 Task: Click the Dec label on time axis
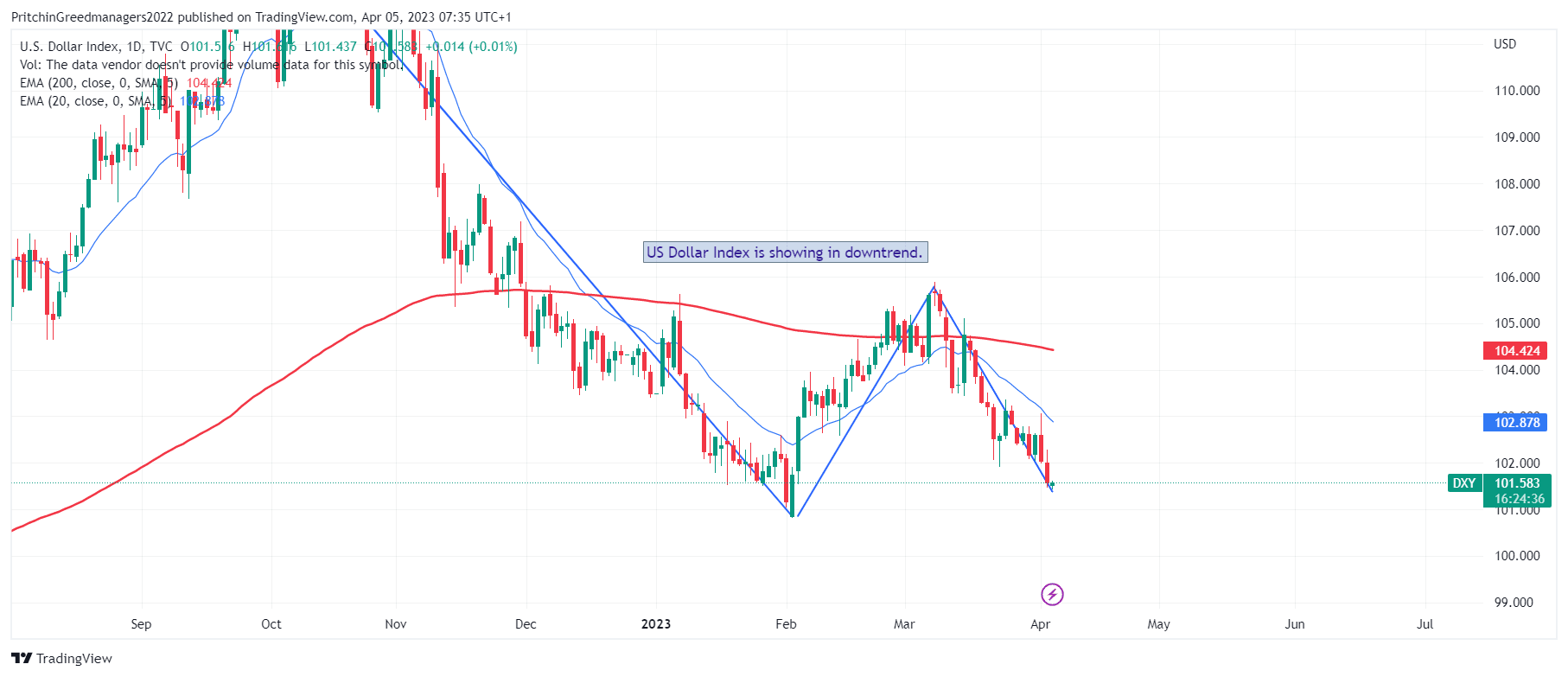(526, 624)
